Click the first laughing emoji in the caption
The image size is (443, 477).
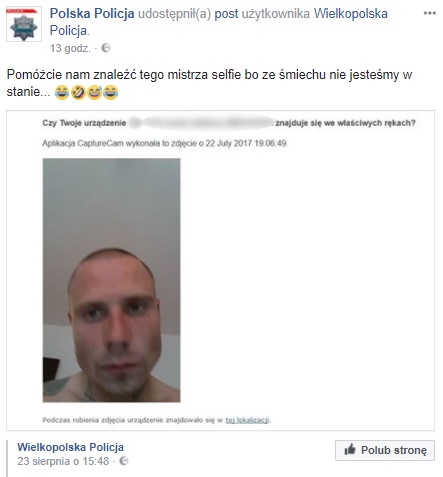[62, 92]
